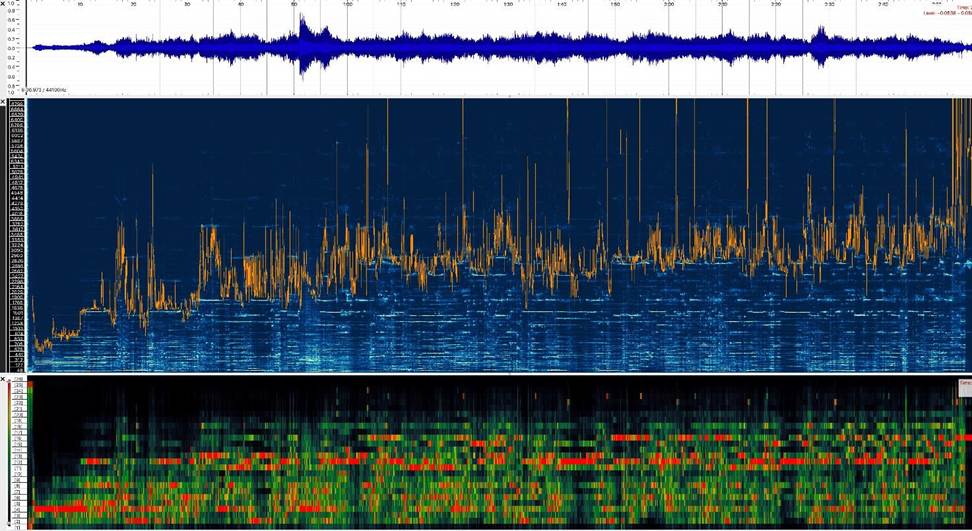Select the red and green chromagram pane

click(499, 452)
